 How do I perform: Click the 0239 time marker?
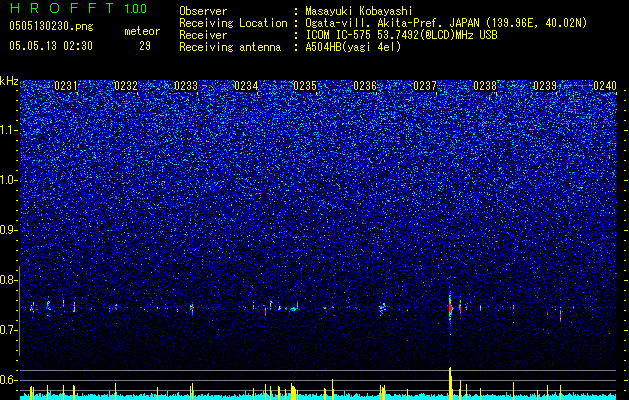coord(545,86)
